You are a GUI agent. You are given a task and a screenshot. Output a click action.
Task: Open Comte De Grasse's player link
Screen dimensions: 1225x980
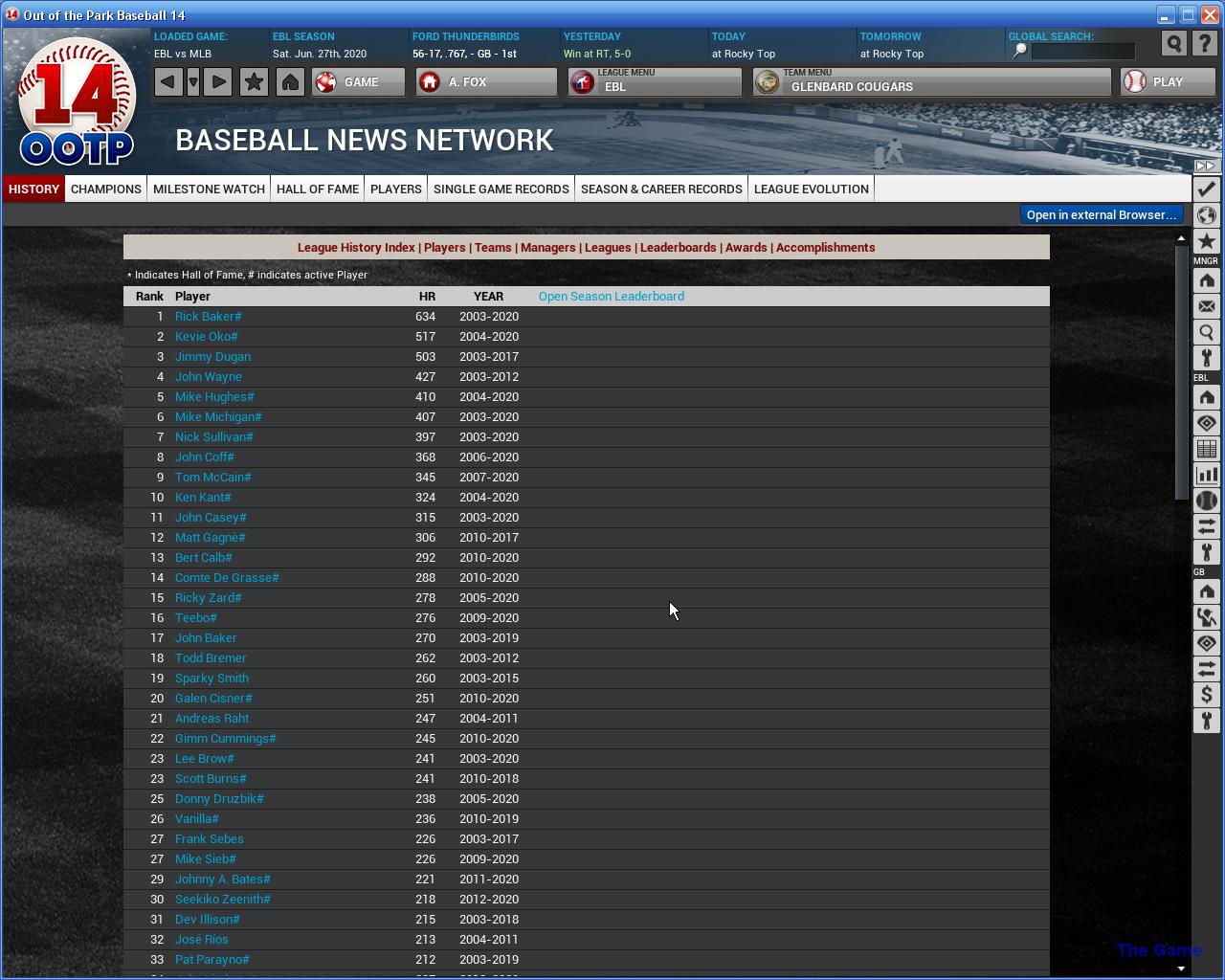[x=227, y=577]
